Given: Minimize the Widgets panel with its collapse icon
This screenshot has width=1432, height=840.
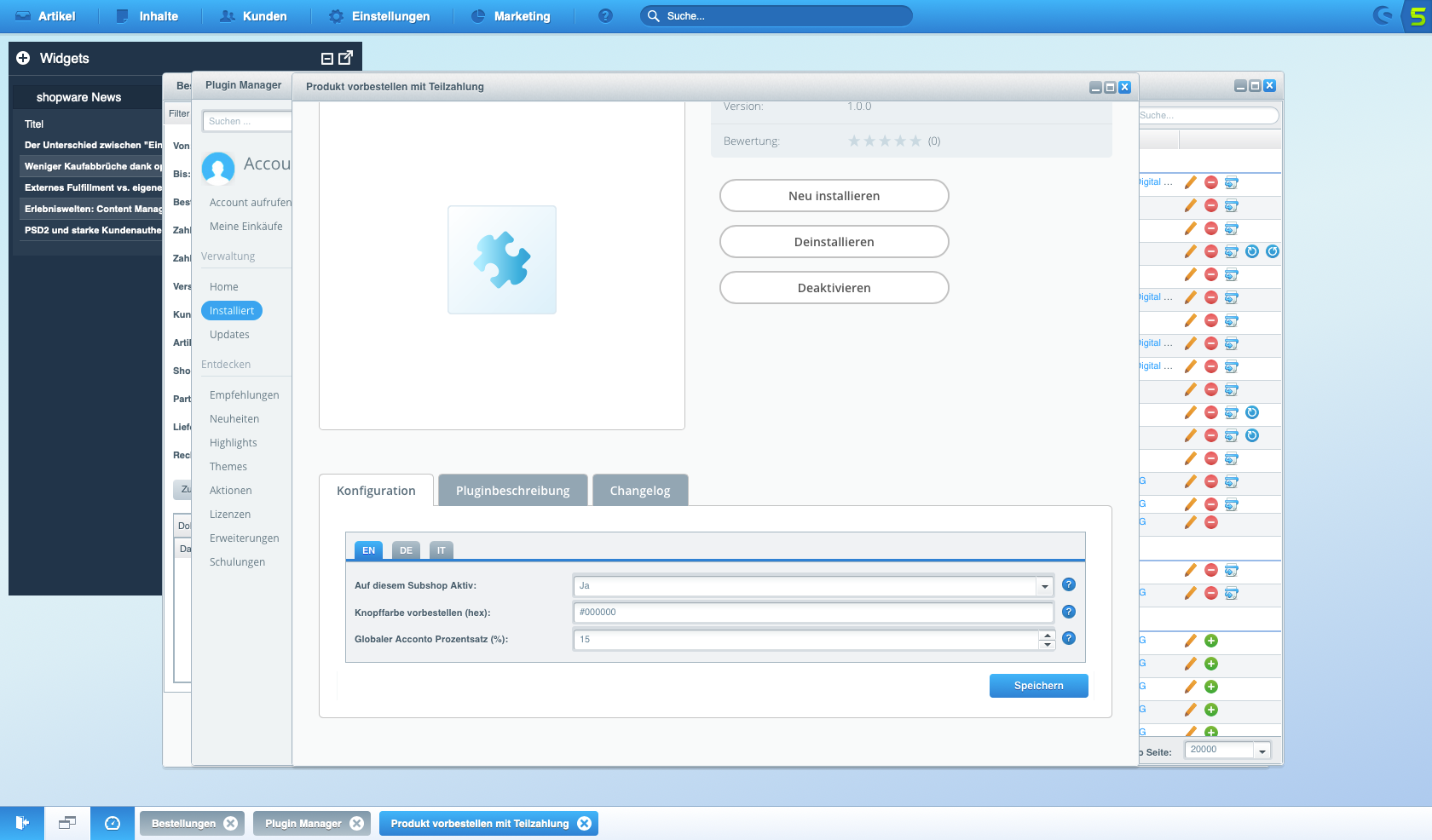Looking at the screenshot, I should [326, 59].
